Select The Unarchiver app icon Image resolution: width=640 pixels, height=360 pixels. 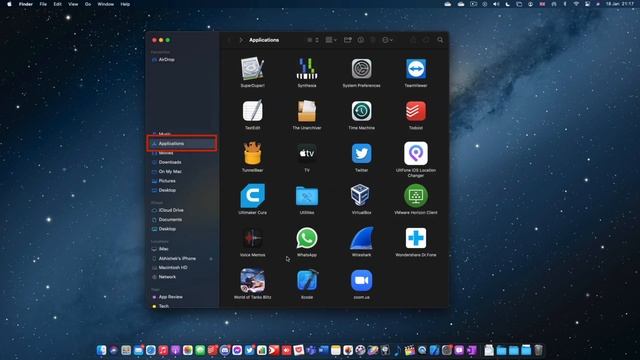click(x=307, y=111)
